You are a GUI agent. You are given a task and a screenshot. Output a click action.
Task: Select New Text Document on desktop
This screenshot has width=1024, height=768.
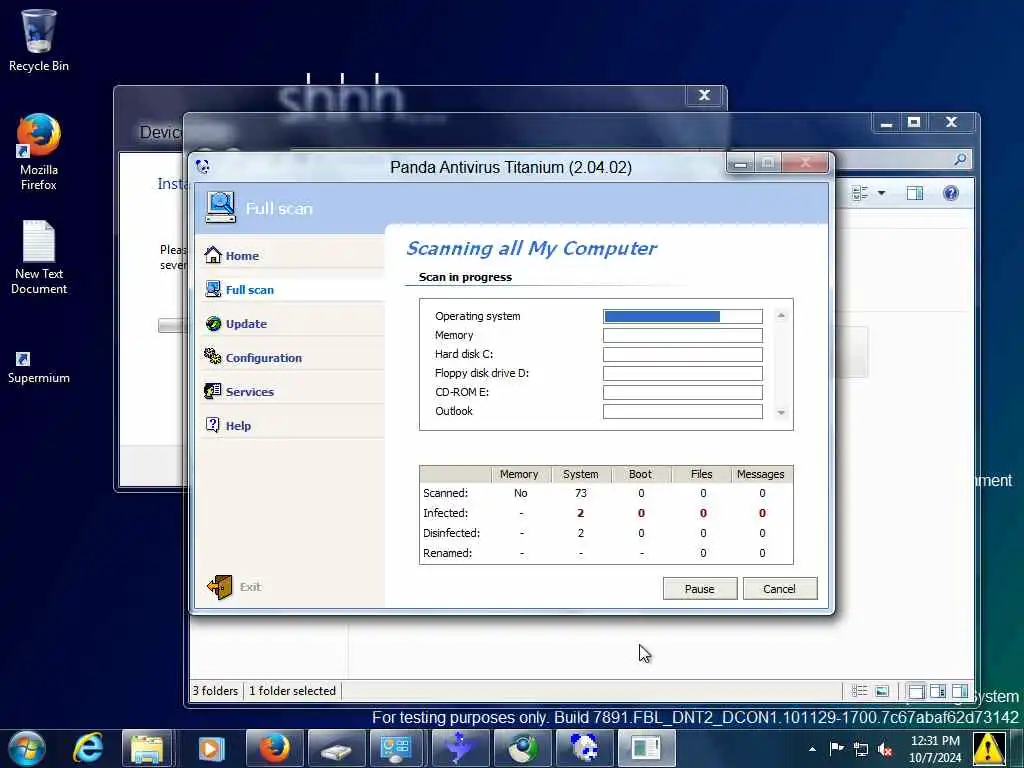click(x=39, y=257)
